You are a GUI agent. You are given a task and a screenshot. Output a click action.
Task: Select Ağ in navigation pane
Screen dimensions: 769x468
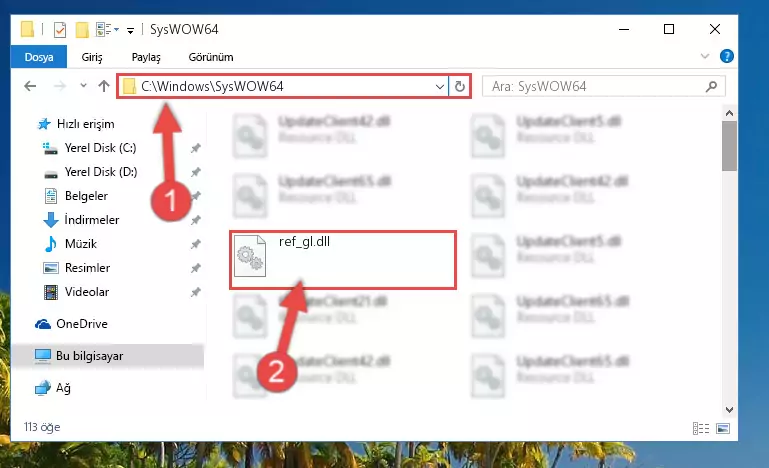click(53, 388)
